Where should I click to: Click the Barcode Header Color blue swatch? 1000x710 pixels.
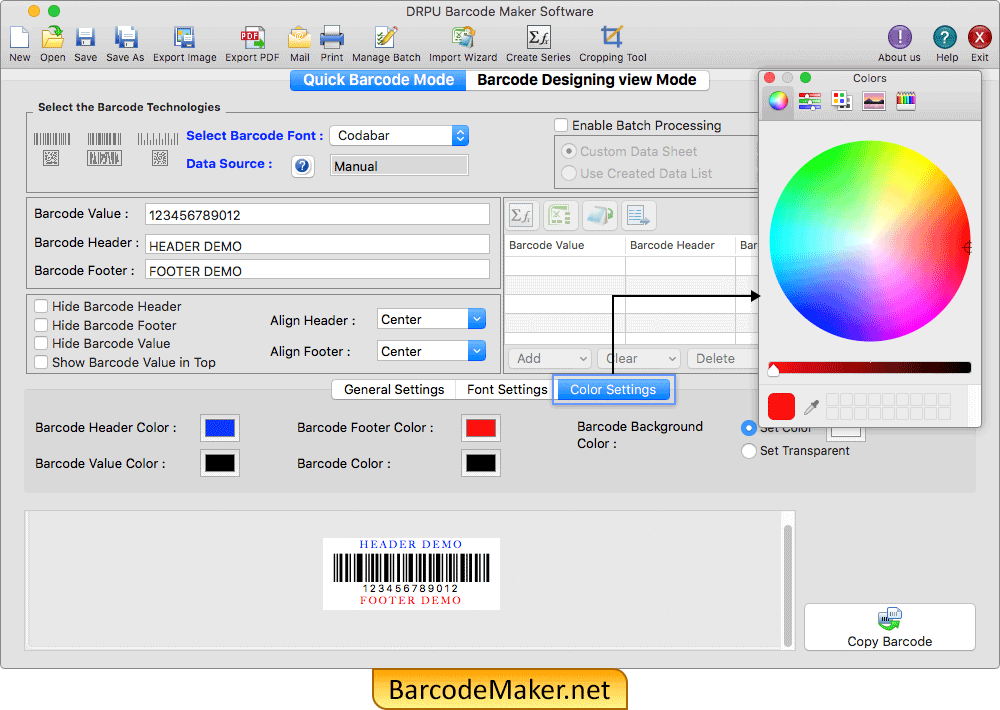(220, 427)
